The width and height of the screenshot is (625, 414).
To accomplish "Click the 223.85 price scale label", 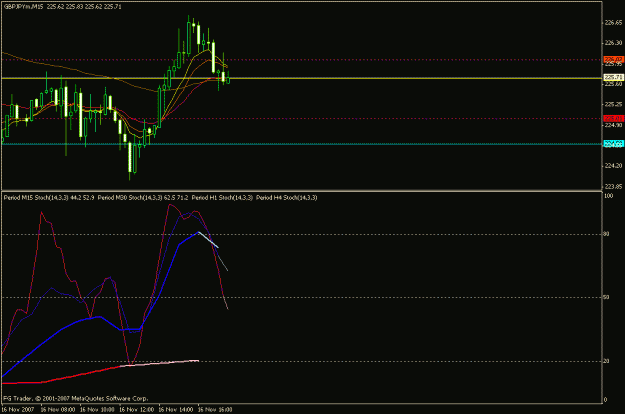I will [x=613, y=186].
